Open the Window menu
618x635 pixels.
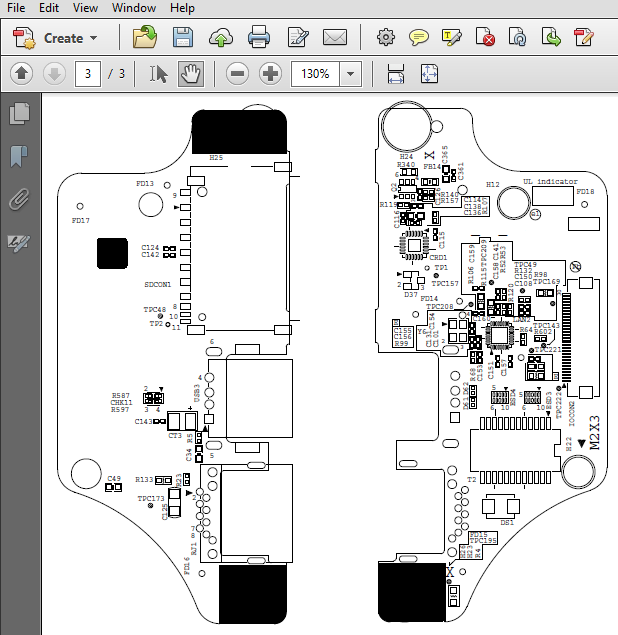pyautogui.click(x=134, y=8)
